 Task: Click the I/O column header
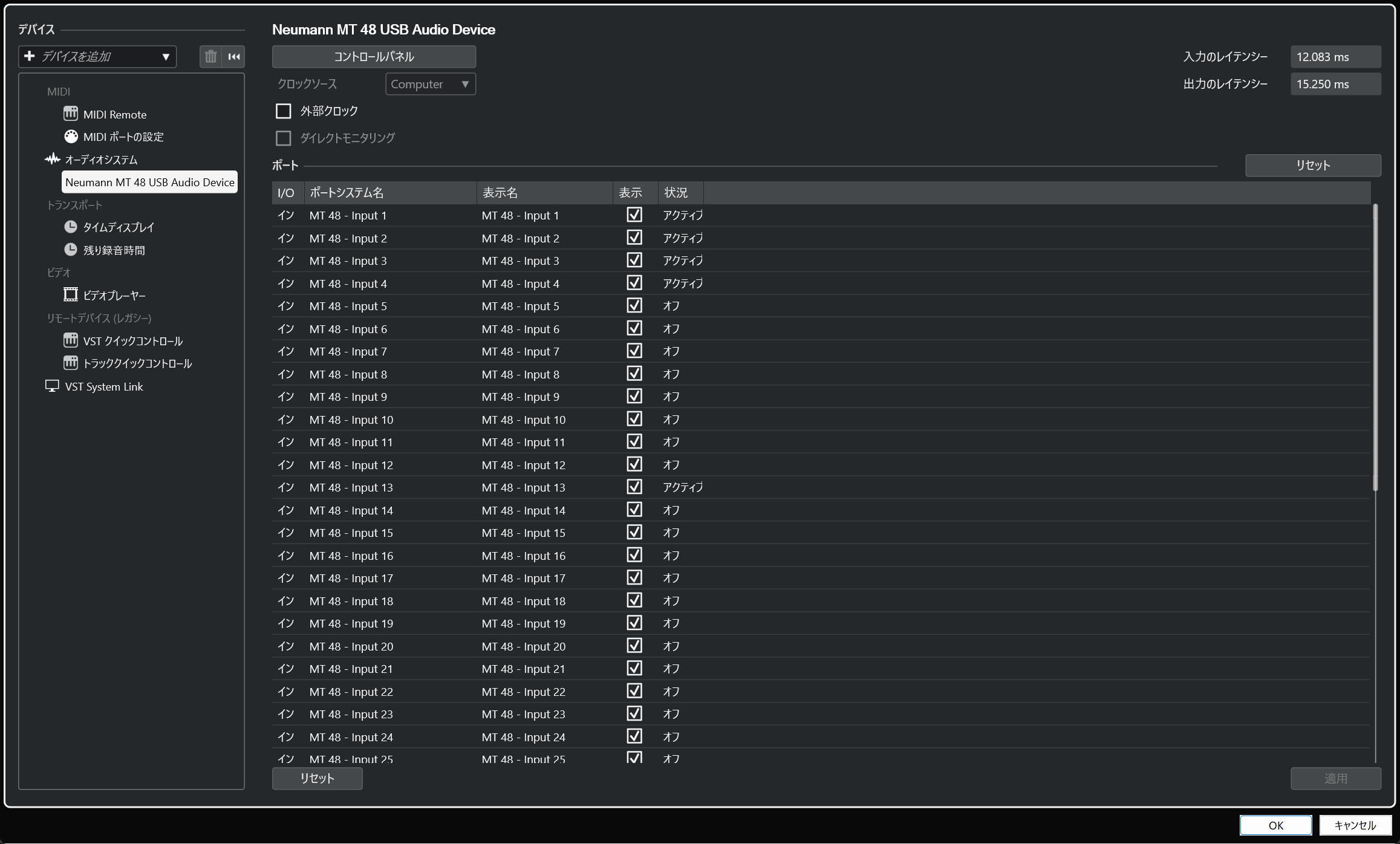coord(288,193)
